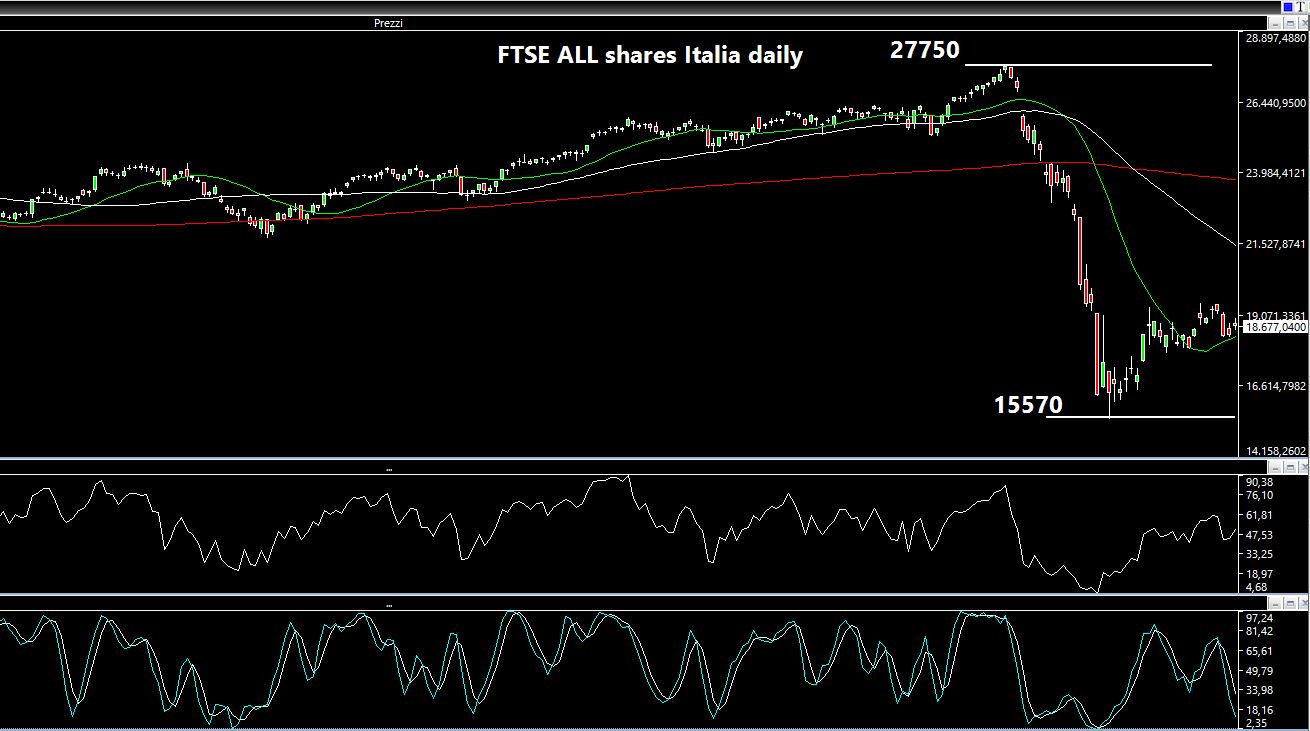Select the "FTSE ALL shares Italia daily" title text

[650, 55]
